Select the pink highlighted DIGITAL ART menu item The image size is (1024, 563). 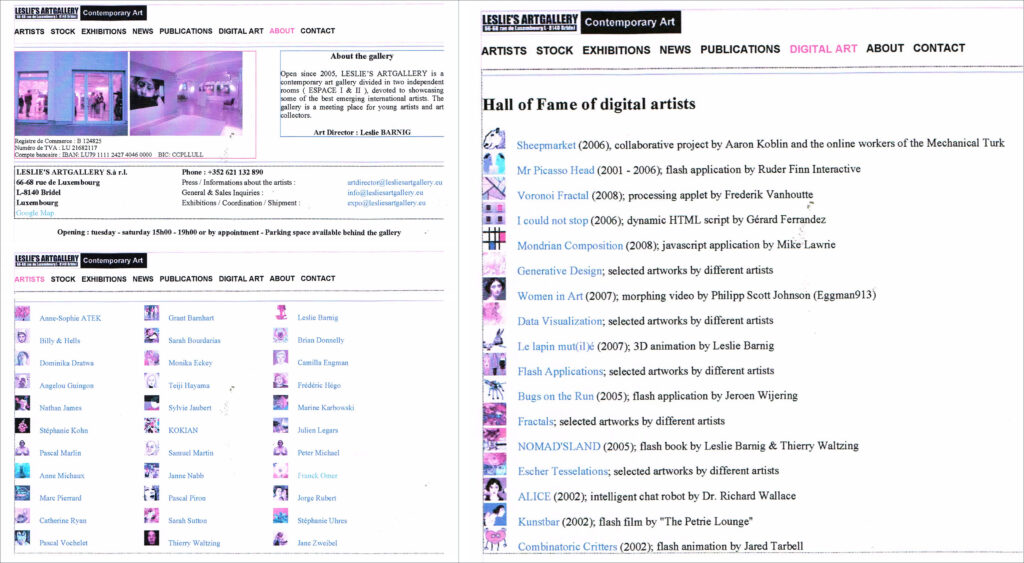coord(823,49)
